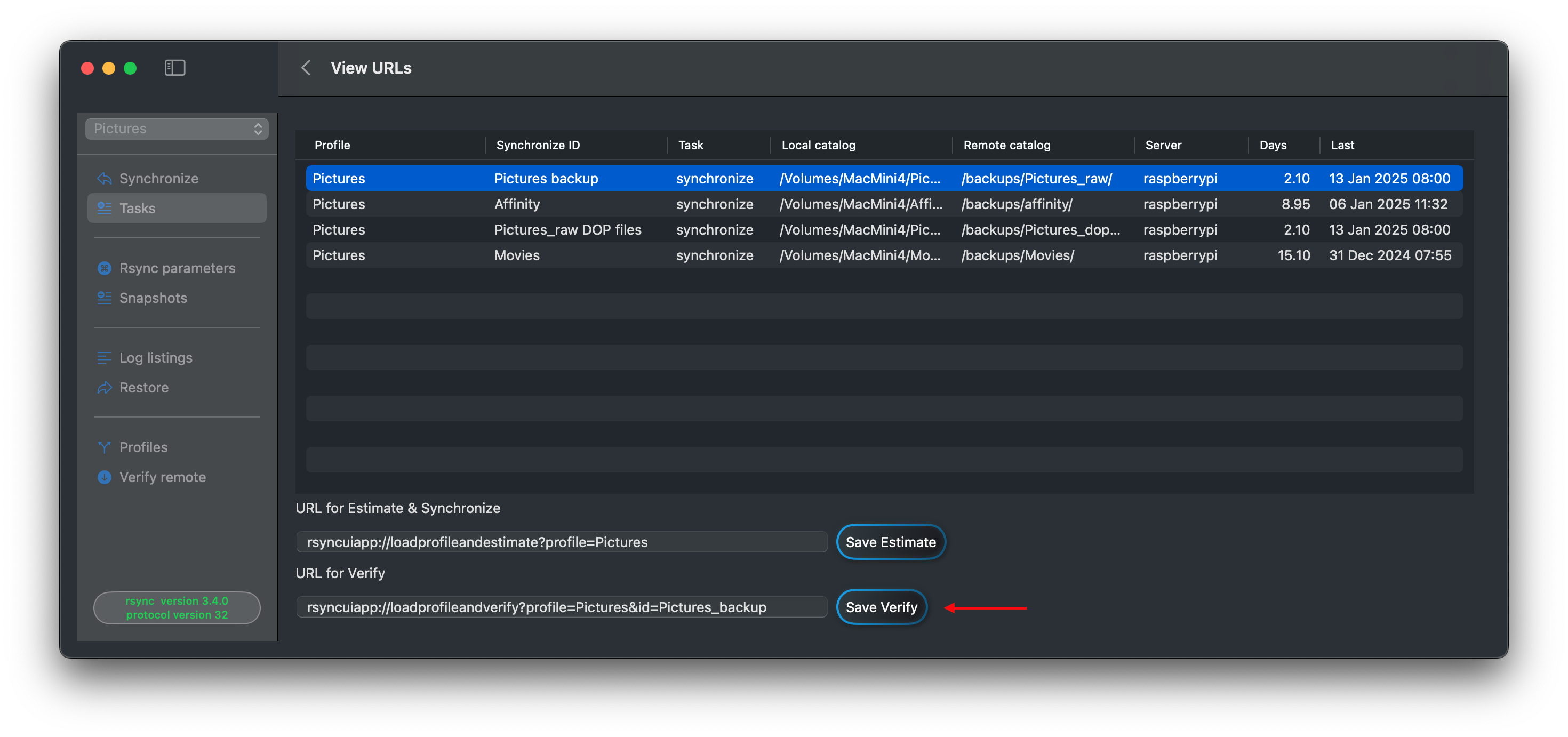Click the Verify URL text field
1568x737 pixels.
(561, 607)
